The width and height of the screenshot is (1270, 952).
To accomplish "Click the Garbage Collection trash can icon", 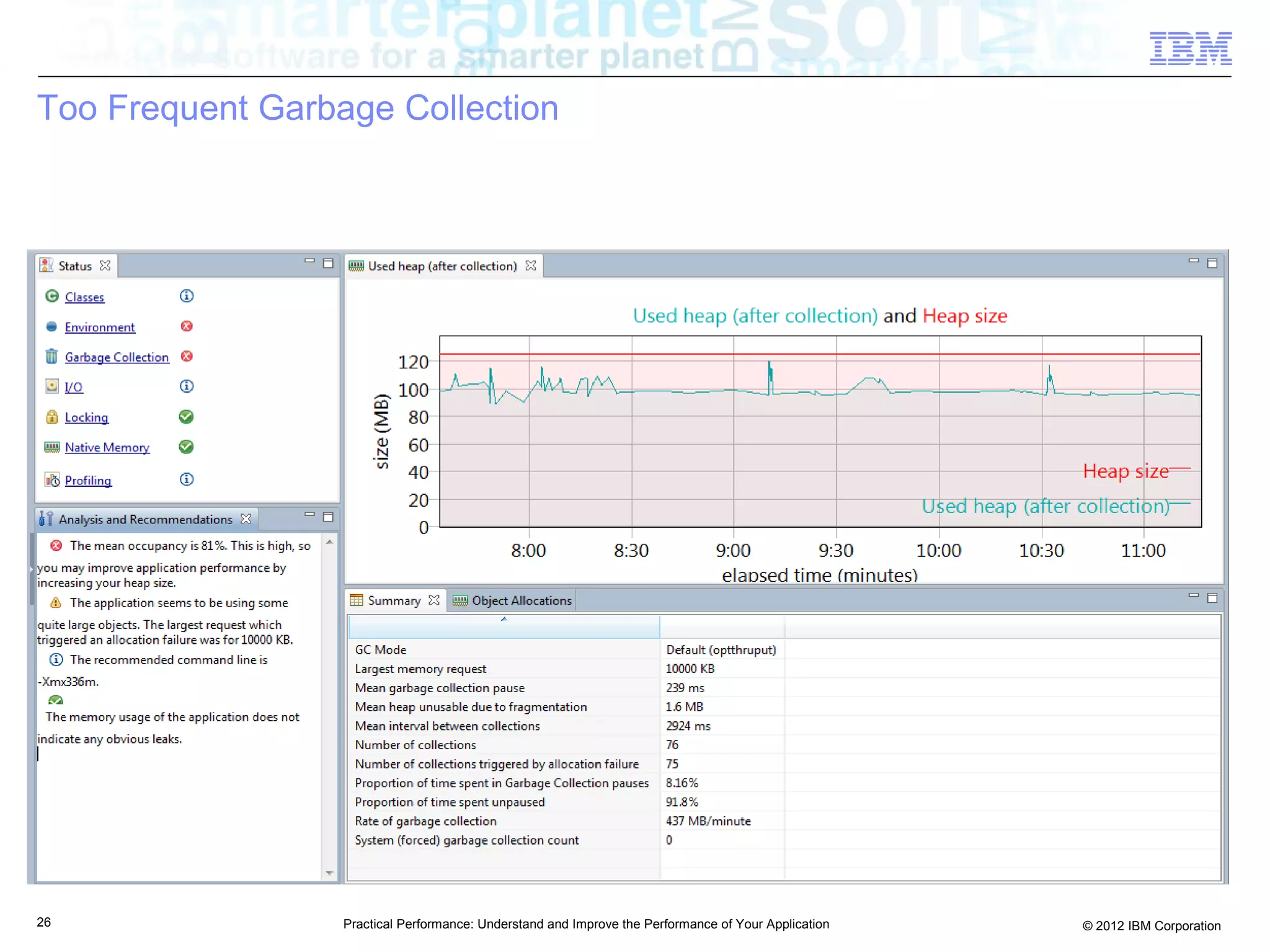I will 52,356.
